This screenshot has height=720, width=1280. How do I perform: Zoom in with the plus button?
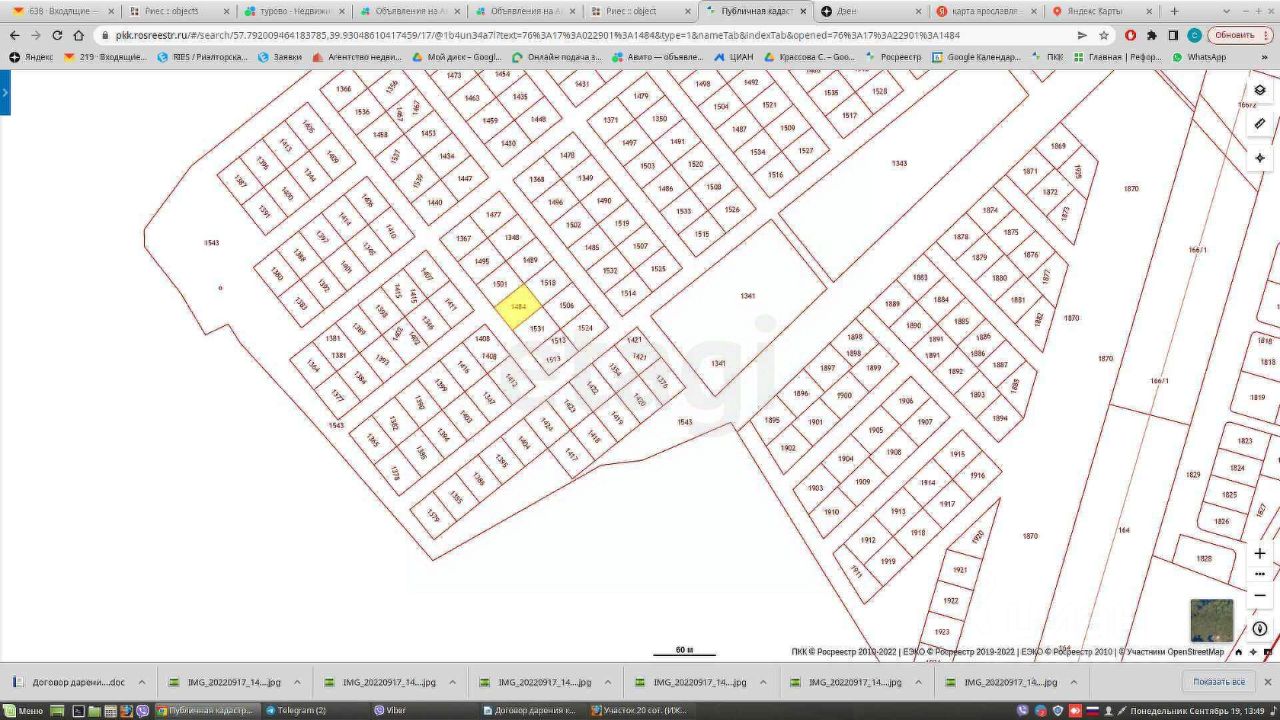coord(1260,553)
